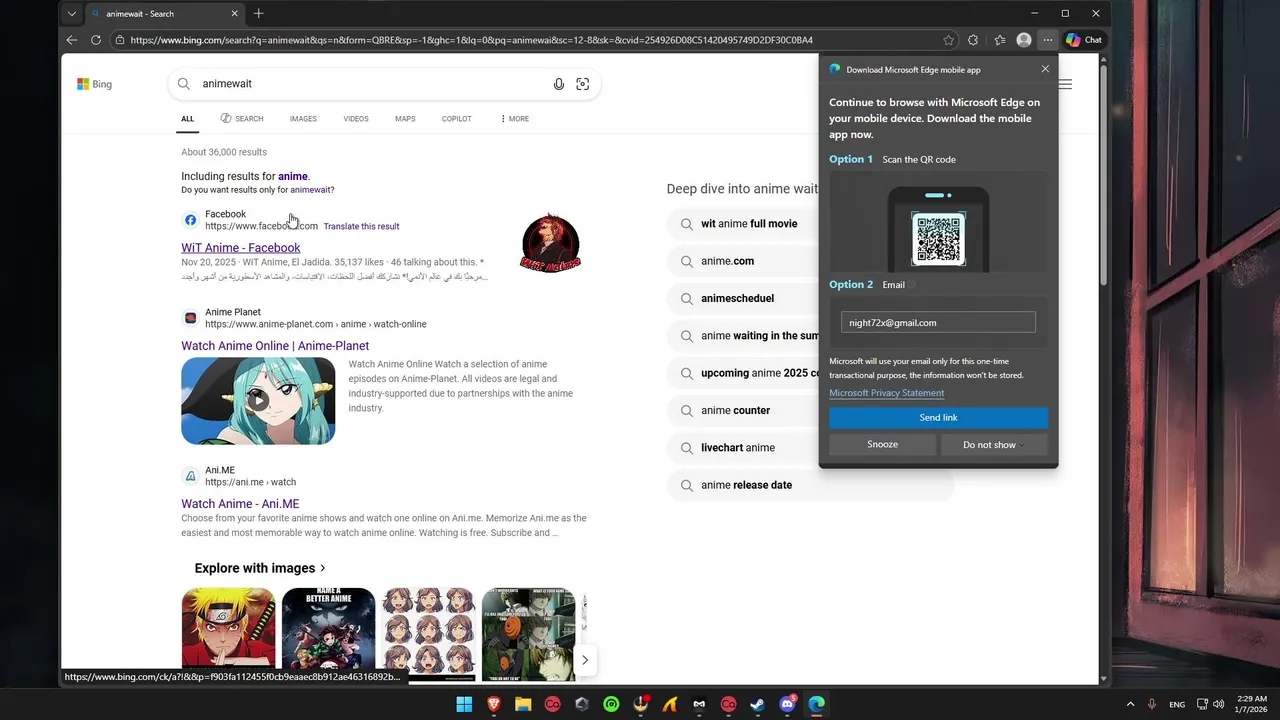The image size is (1280, 720).
Task: Open the browser profile avatar
Action: 1023,40
